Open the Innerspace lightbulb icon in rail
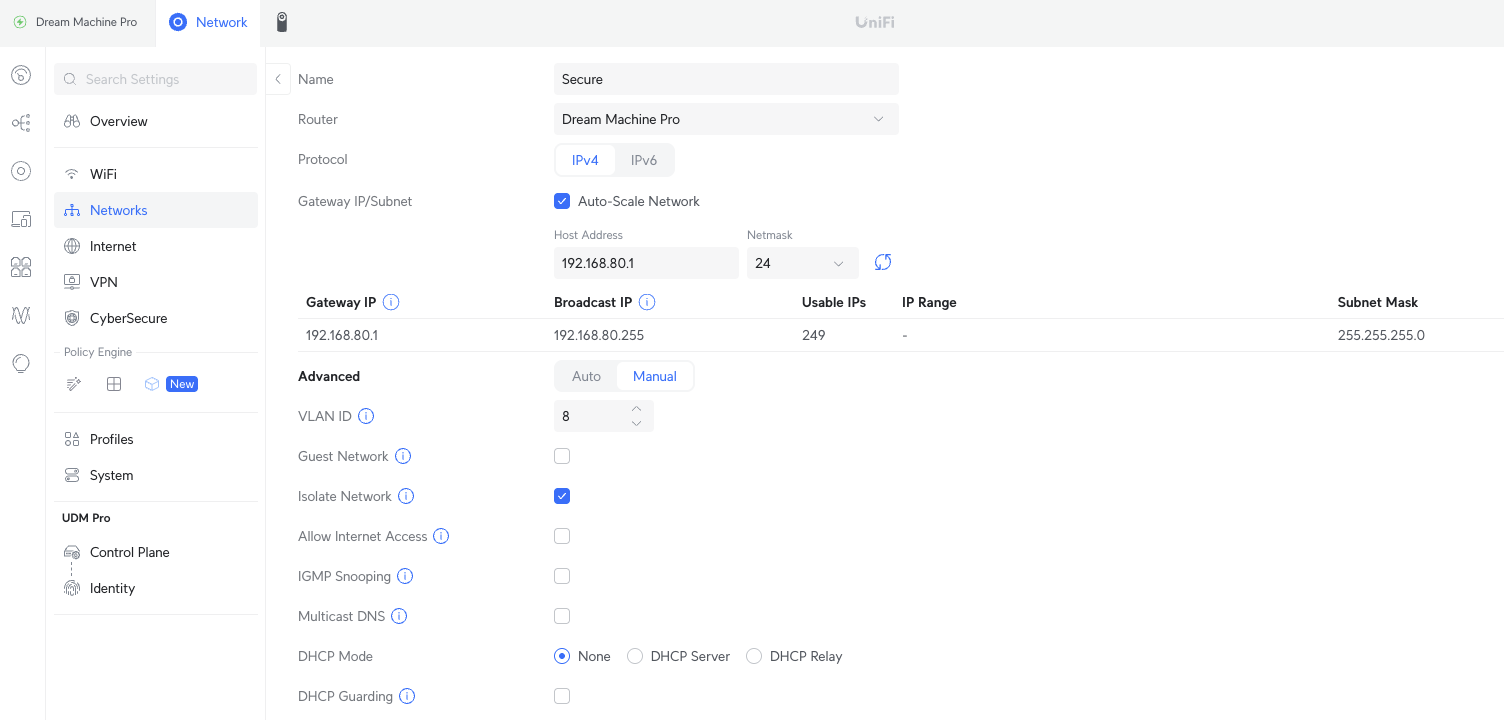This screenshot has height=720, width=1504. [21, 363]
